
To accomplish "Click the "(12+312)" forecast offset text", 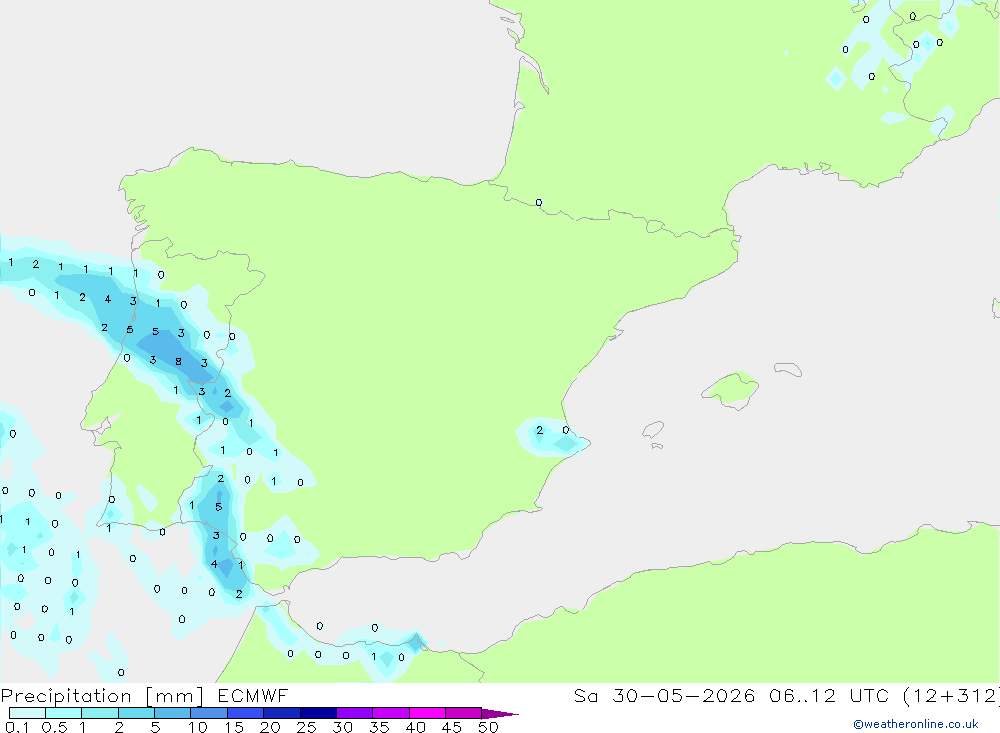I will click(x=951, y=696).
